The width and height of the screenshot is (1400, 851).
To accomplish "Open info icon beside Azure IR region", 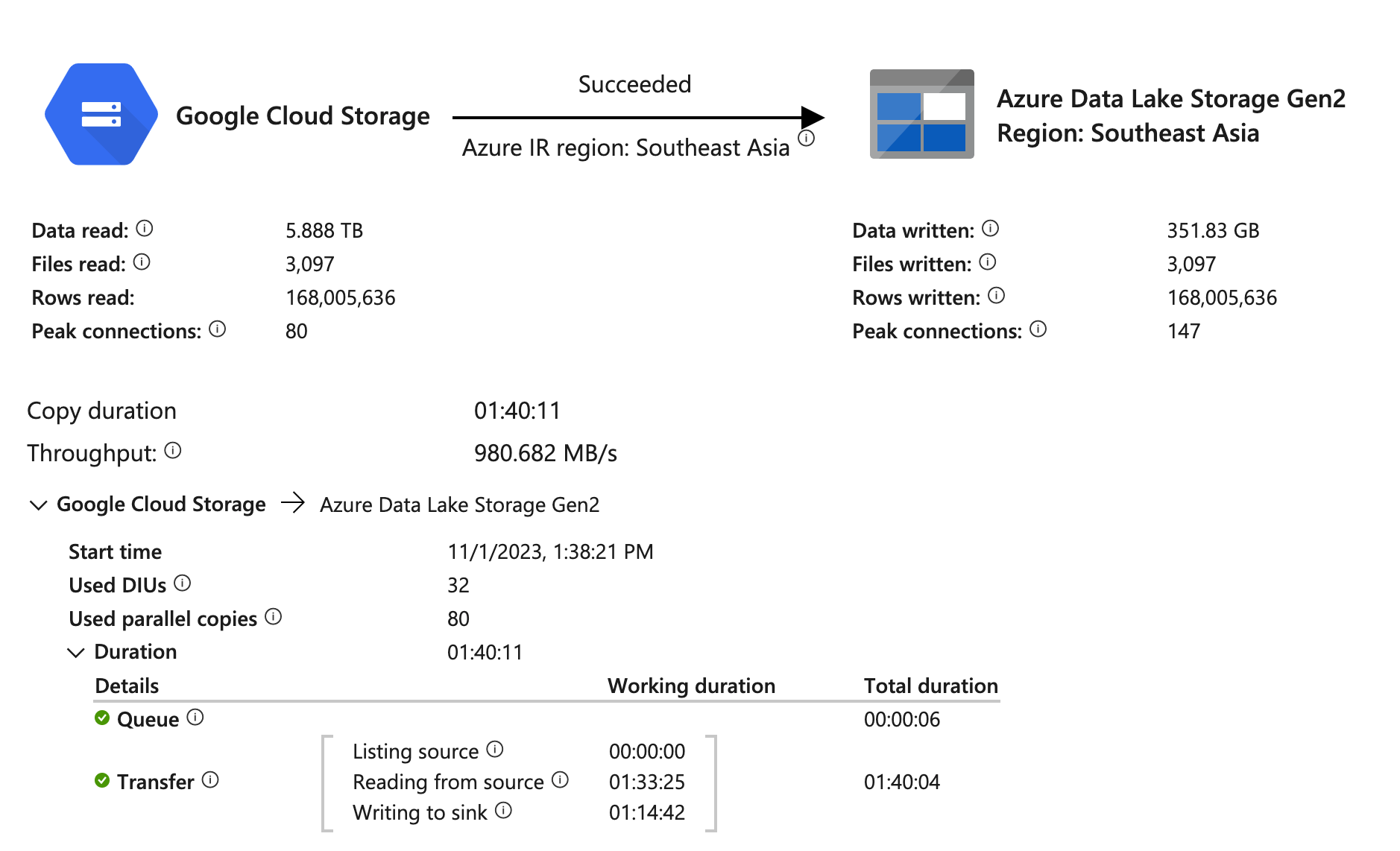I will (807, 139).
